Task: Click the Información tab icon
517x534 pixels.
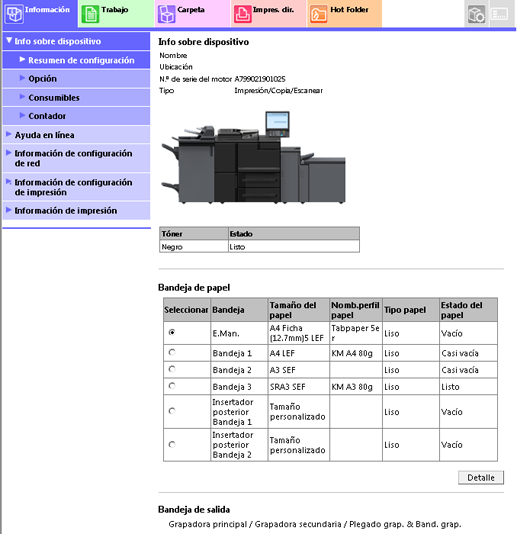Action: click(14, 14)
